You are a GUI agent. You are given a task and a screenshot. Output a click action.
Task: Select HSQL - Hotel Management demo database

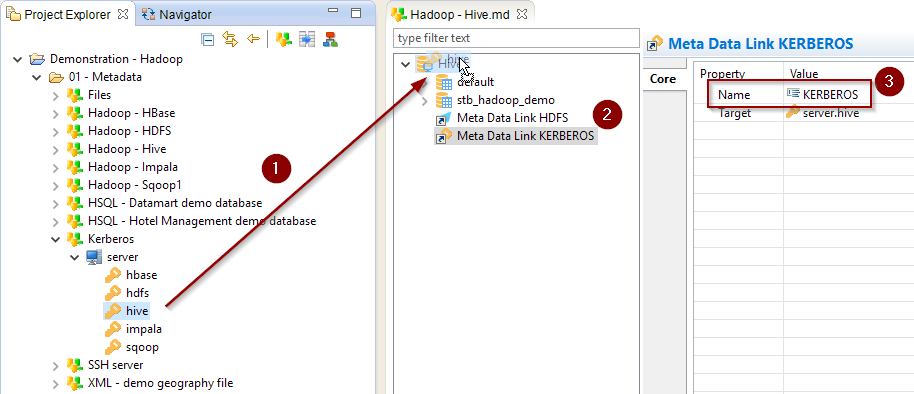(202, 221)
